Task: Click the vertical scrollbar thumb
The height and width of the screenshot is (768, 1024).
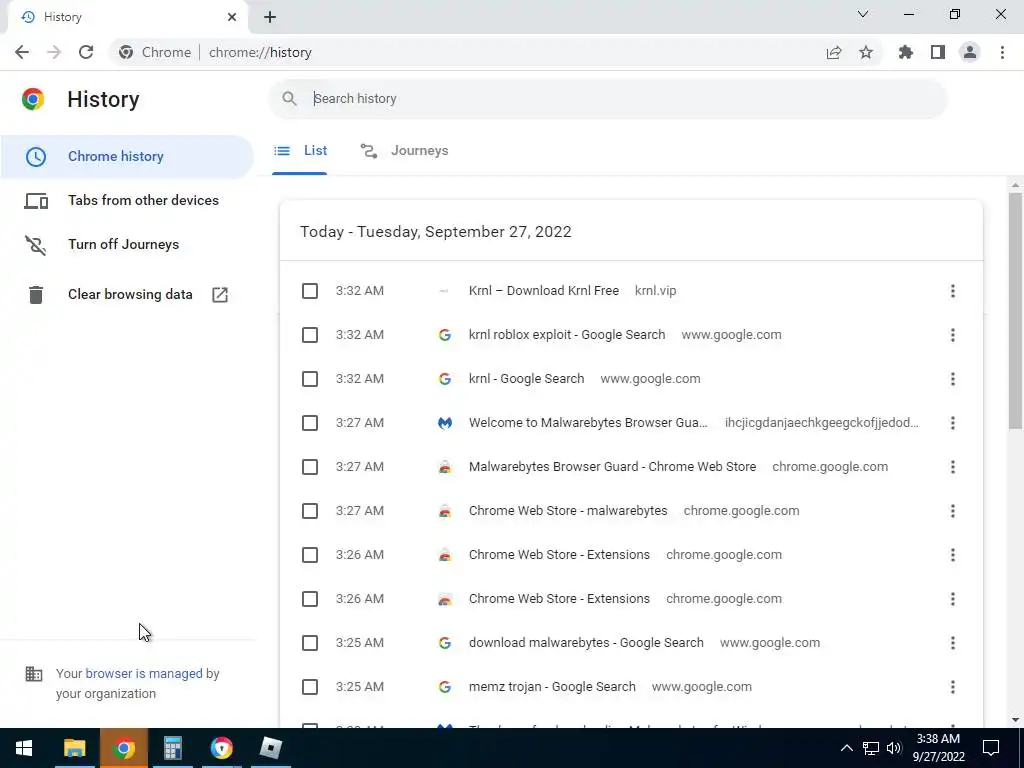Action: tap(1015, 311)
